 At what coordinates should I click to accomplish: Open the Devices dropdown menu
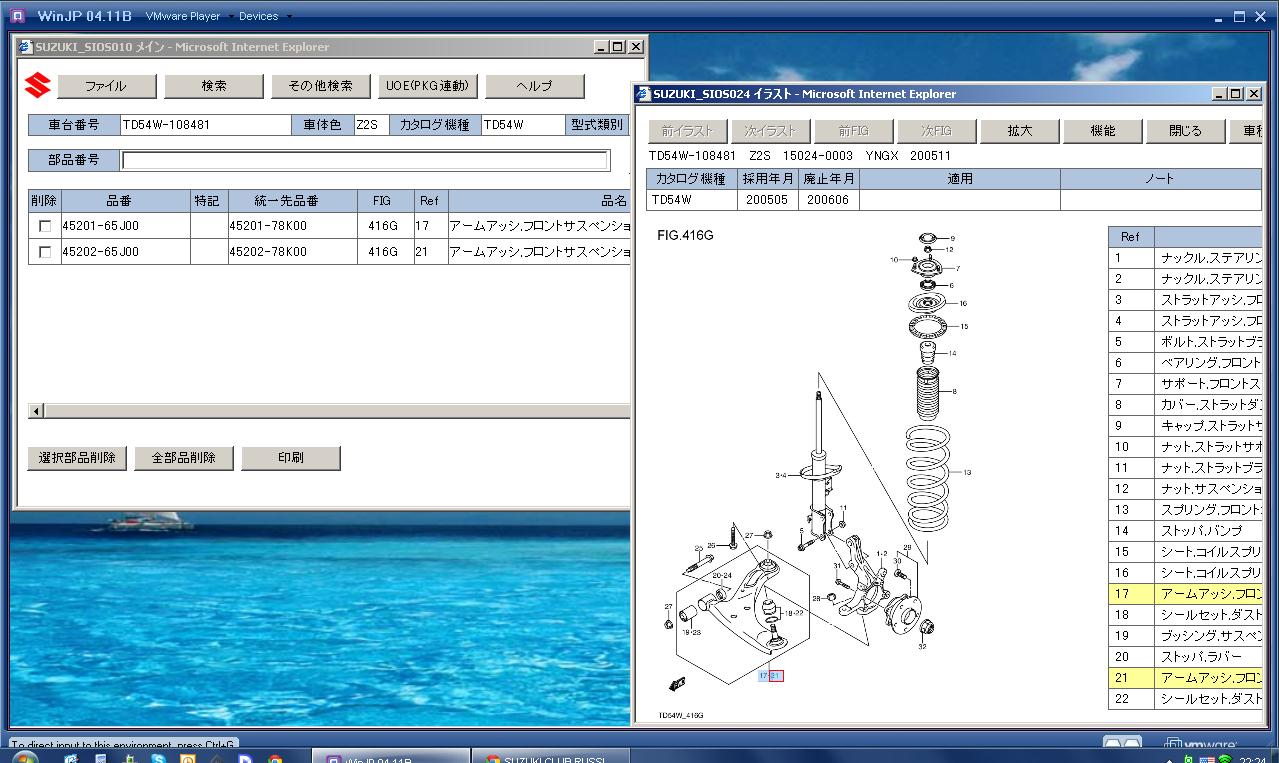point(265,16)
